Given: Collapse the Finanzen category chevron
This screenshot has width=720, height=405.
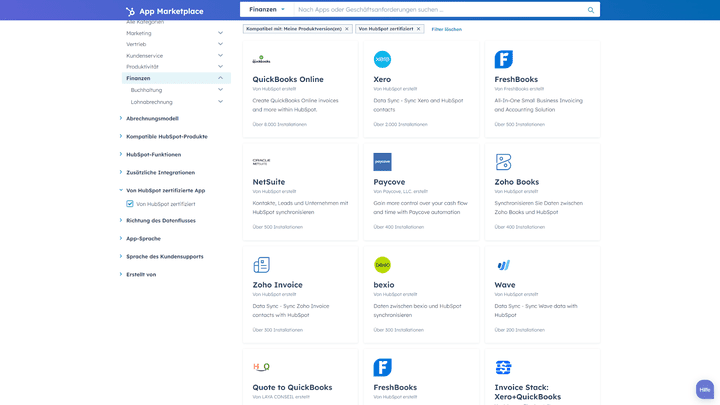Looking at the screenshot, I should pos(220,78).
